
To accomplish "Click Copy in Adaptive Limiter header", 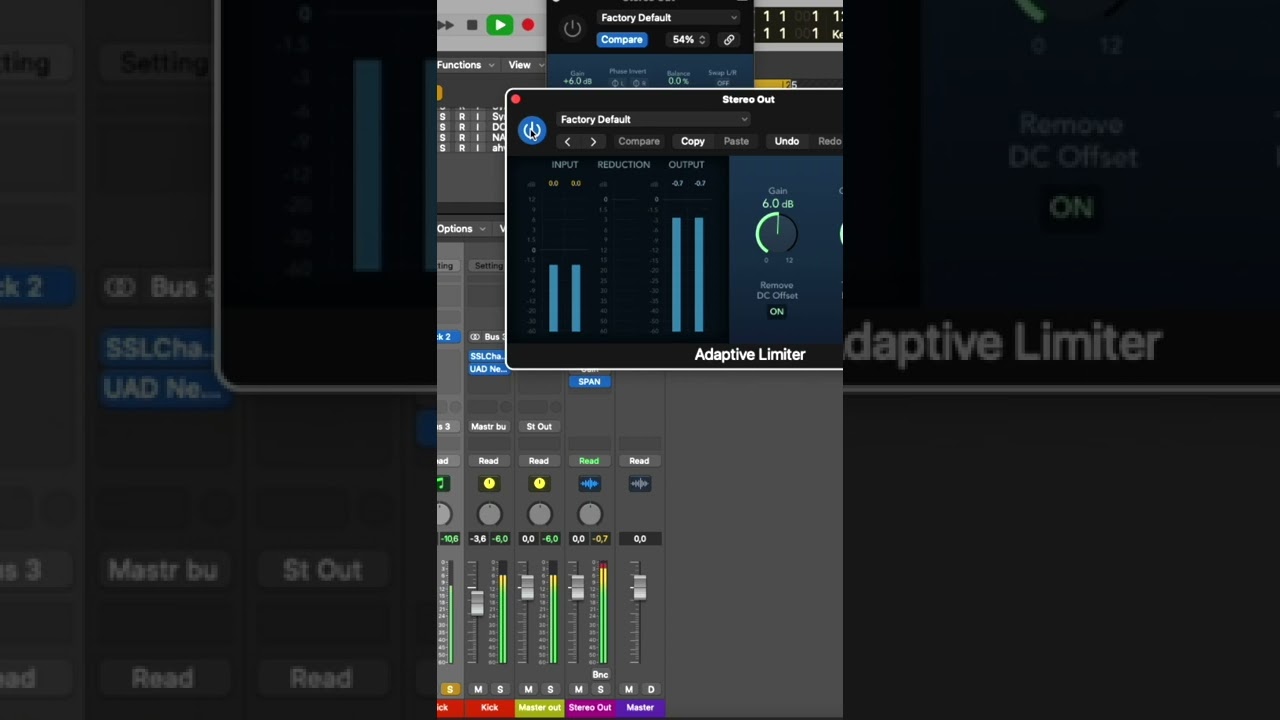I will click(693, 142).
